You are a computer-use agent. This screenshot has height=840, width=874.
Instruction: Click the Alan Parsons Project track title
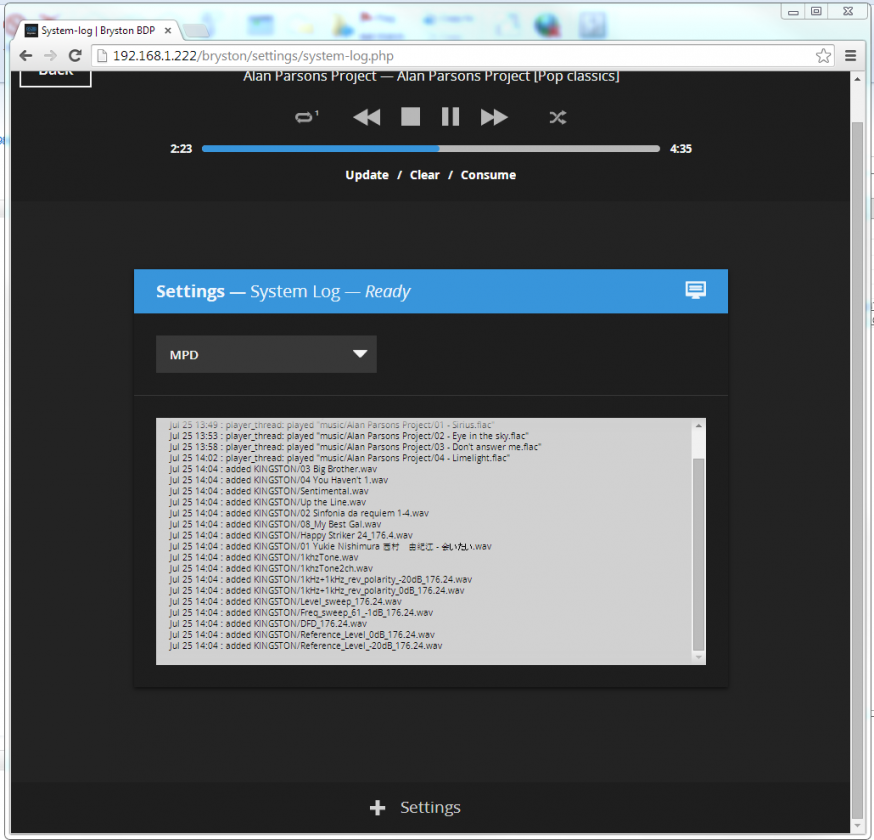pos(431,76)
